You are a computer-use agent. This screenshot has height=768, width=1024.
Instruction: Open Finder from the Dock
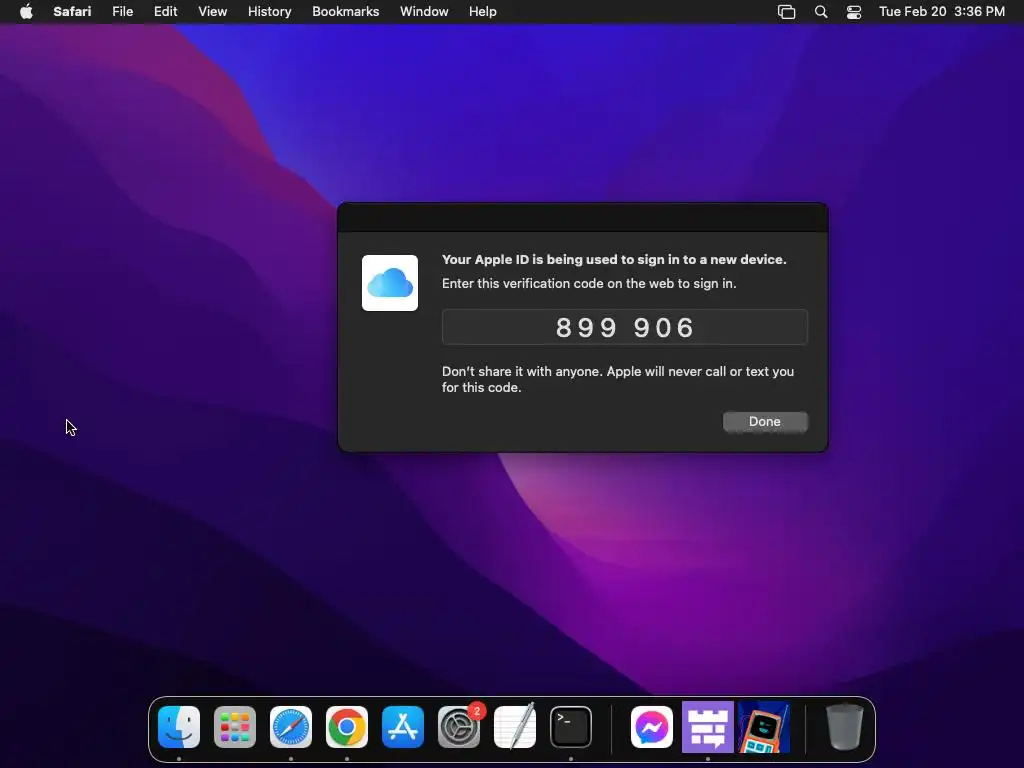(179, 727)
